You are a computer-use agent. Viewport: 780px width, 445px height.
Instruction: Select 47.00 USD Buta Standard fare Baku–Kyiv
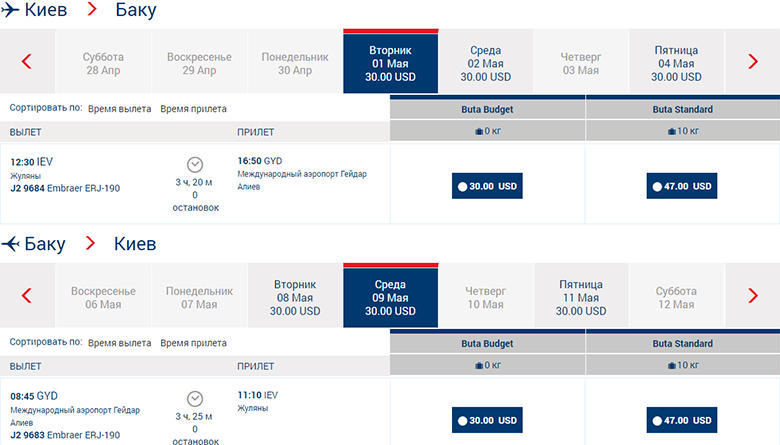[682, 420]
